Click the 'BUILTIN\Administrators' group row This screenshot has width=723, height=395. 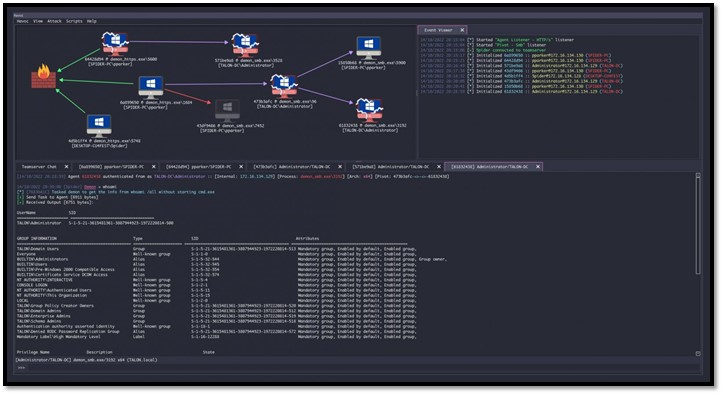231,259
